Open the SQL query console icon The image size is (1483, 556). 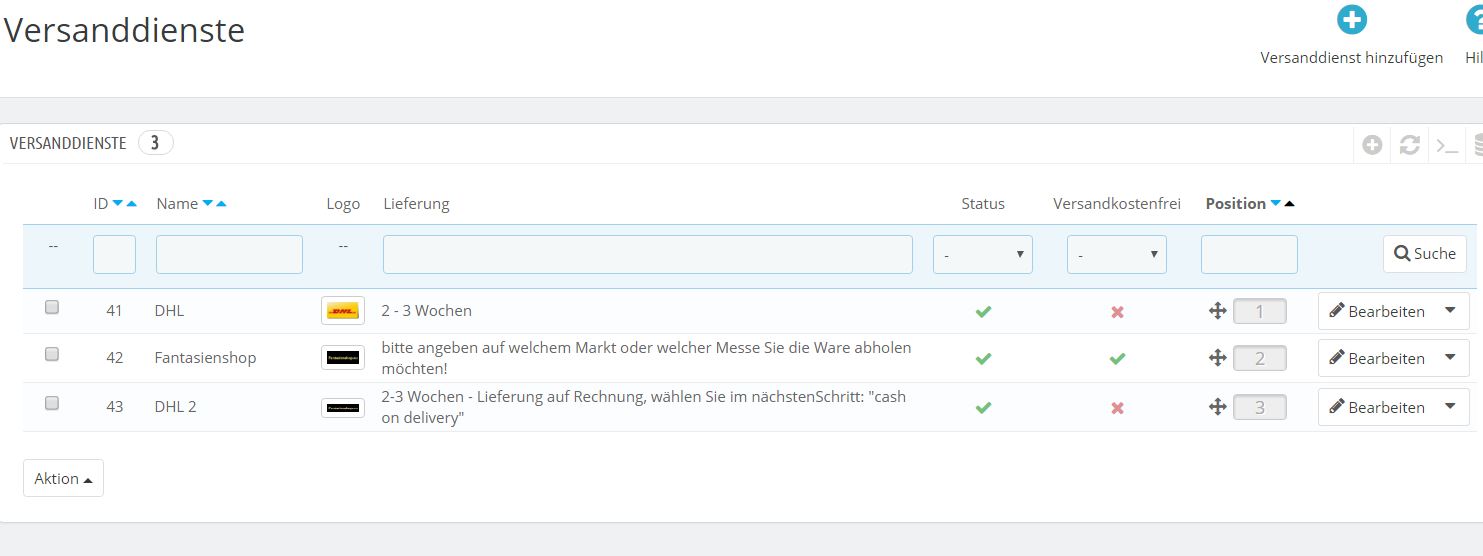tap(1447, 145)
